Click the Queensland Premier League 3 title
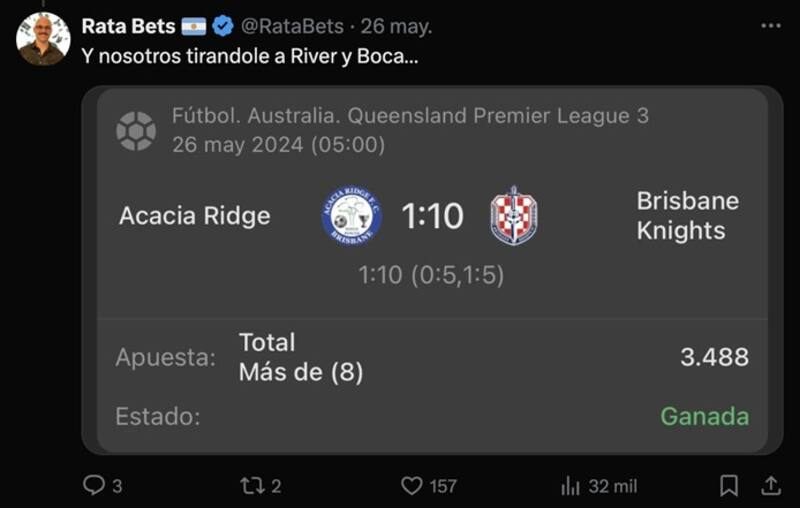800x508 pixels. tap(410, 116)
